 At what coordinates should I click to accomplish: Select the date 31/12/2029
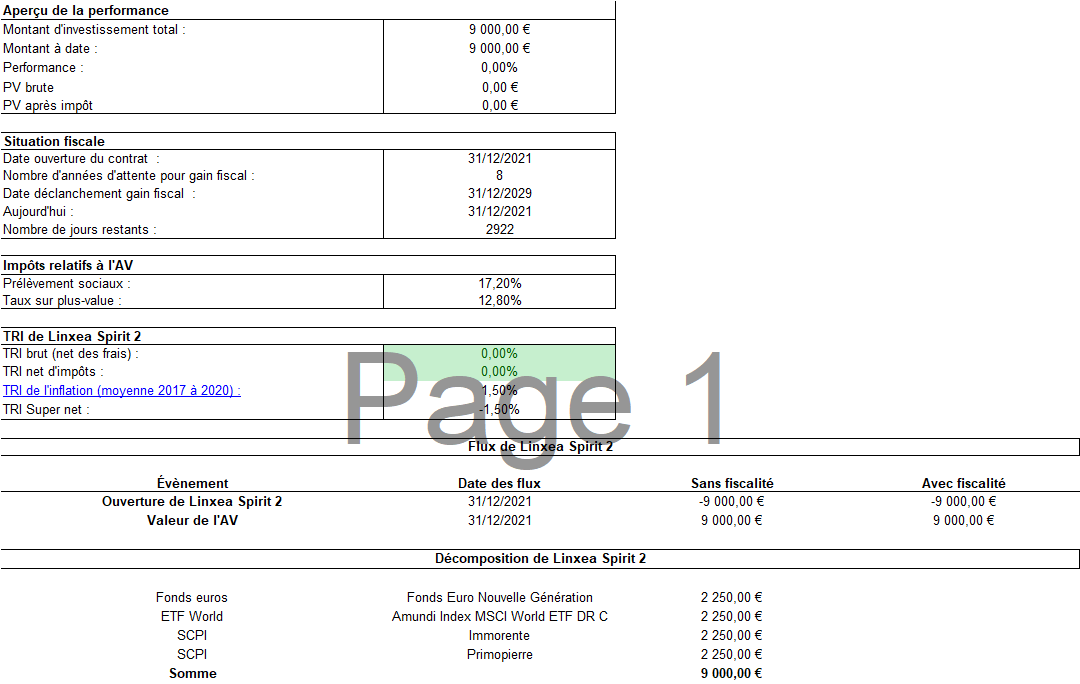click(499, 194)
